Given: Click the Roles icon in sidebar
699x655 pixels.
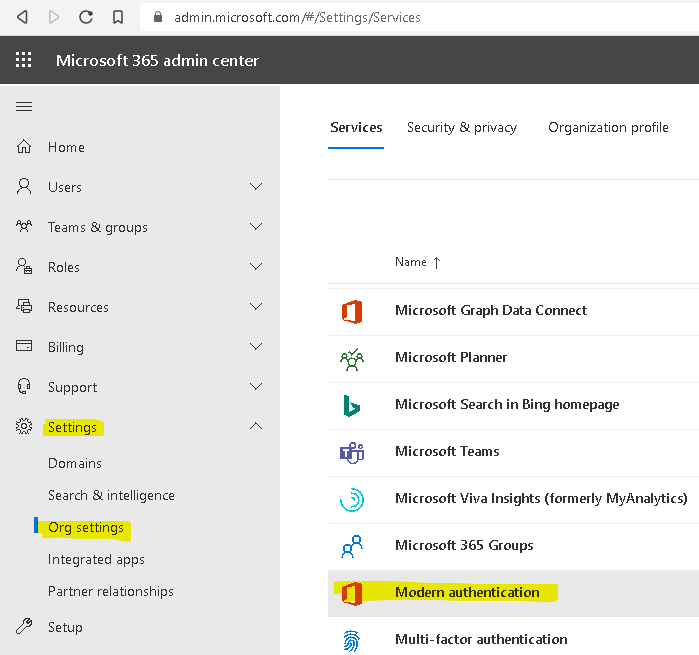Looking at the screenshot, I should pyautogui.click(x=24, y=266).
